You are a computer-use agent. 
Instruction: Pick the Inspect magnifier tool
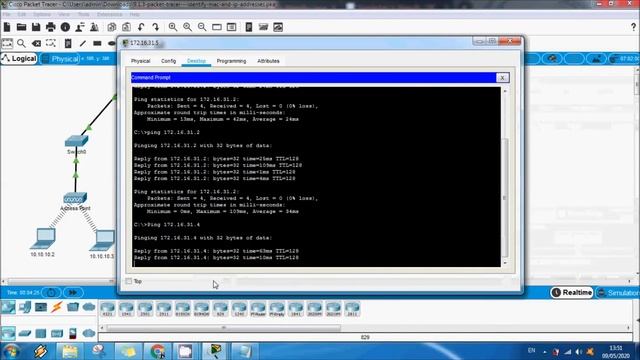(21, 43)
